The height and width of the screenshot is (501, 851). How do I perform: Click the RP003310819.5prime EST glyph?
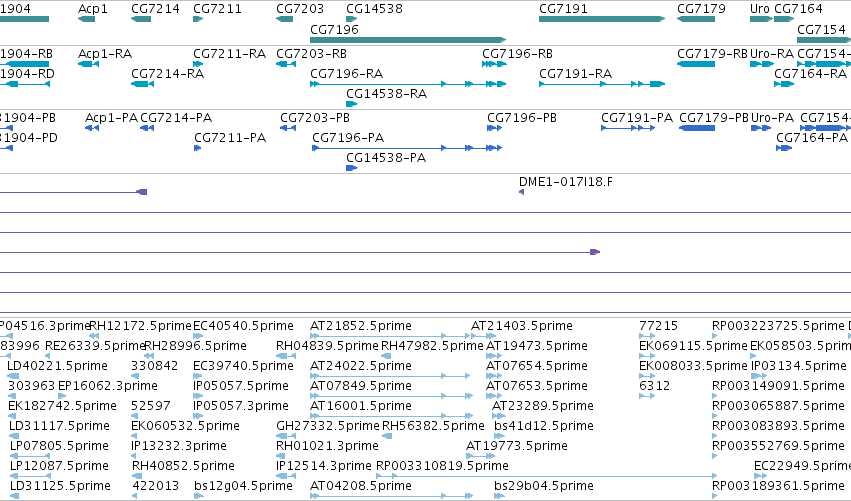pos(547,476)
